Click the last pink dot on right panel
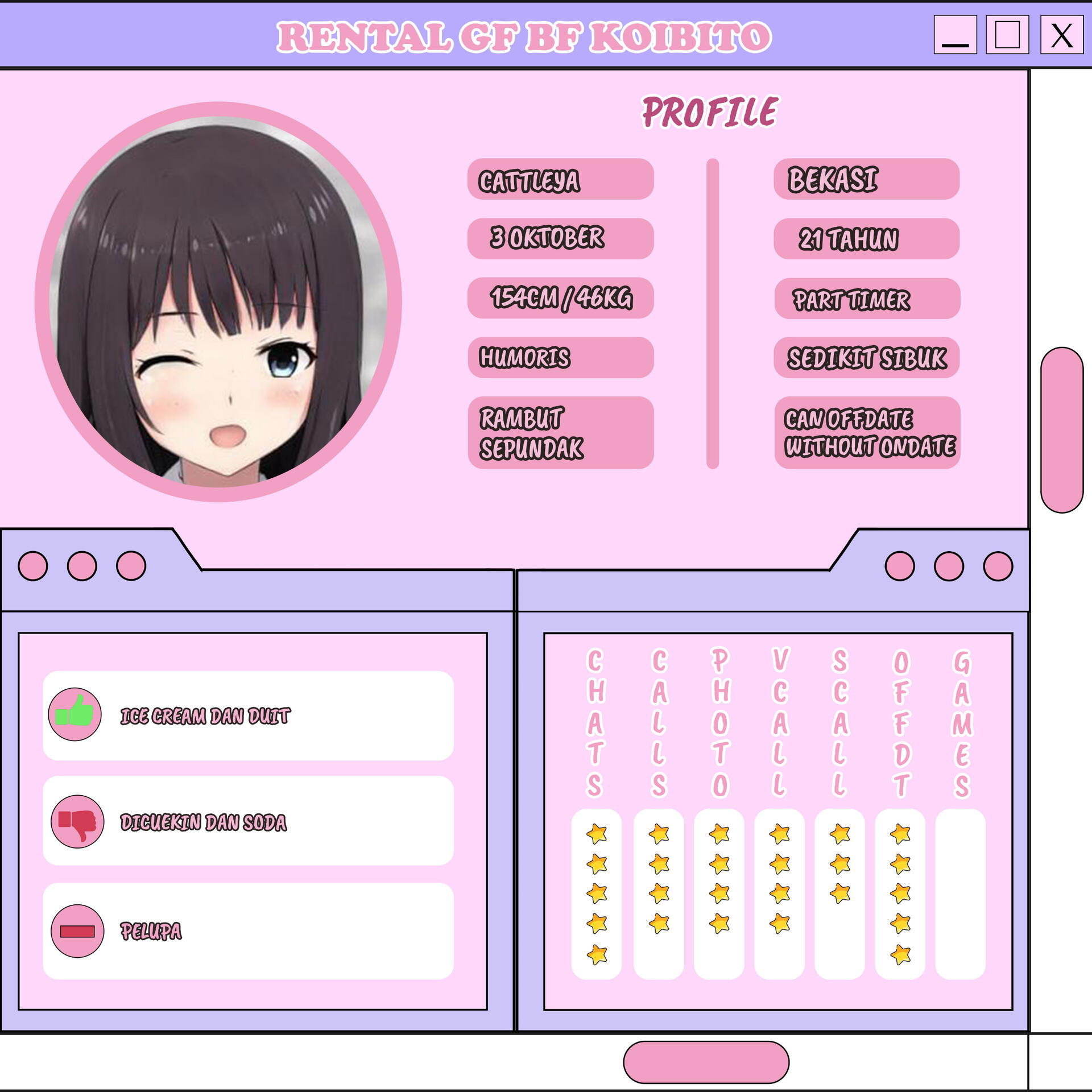Image resolution: width=1092 pixels, height=1092 pixels. tap(998, 566)
